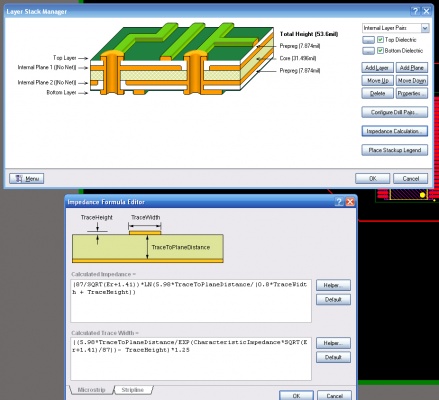Screen dimensions: 439x400
Task: Cancel the Layer Stack Manager dialog
Action: (x=410, y=179)
